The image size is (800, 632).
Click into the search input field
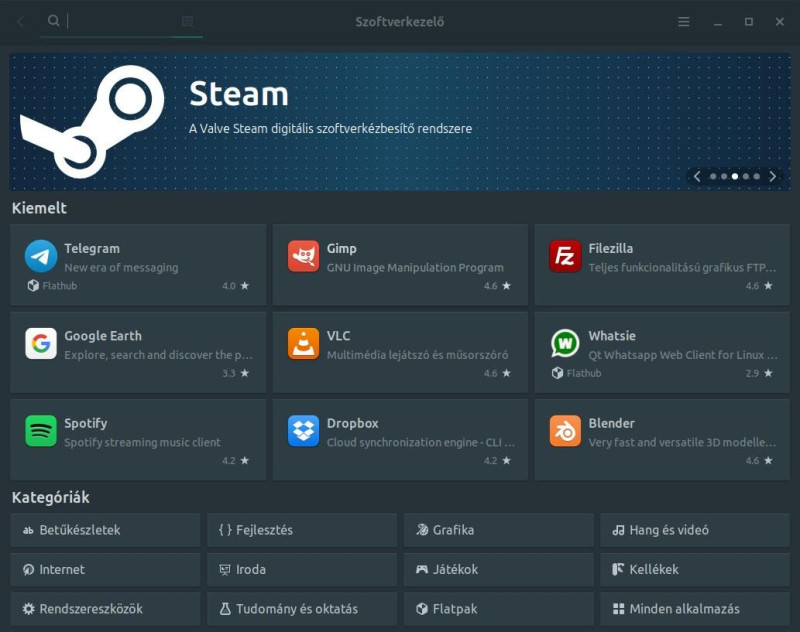[x=122, y=21]
